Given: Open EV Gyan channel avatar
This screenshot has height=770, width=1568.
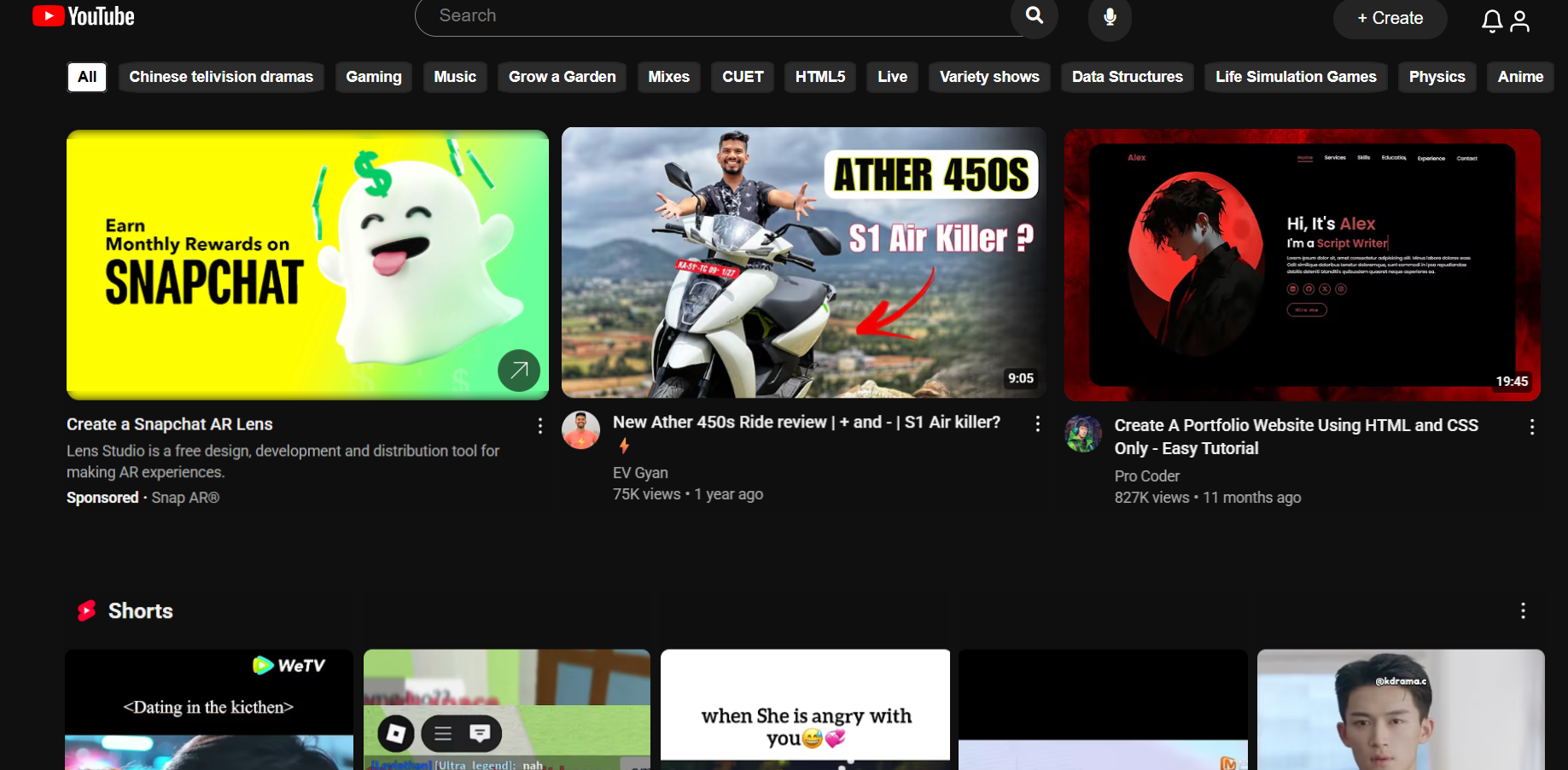Looking at the screenshot, I should [580, 430].
